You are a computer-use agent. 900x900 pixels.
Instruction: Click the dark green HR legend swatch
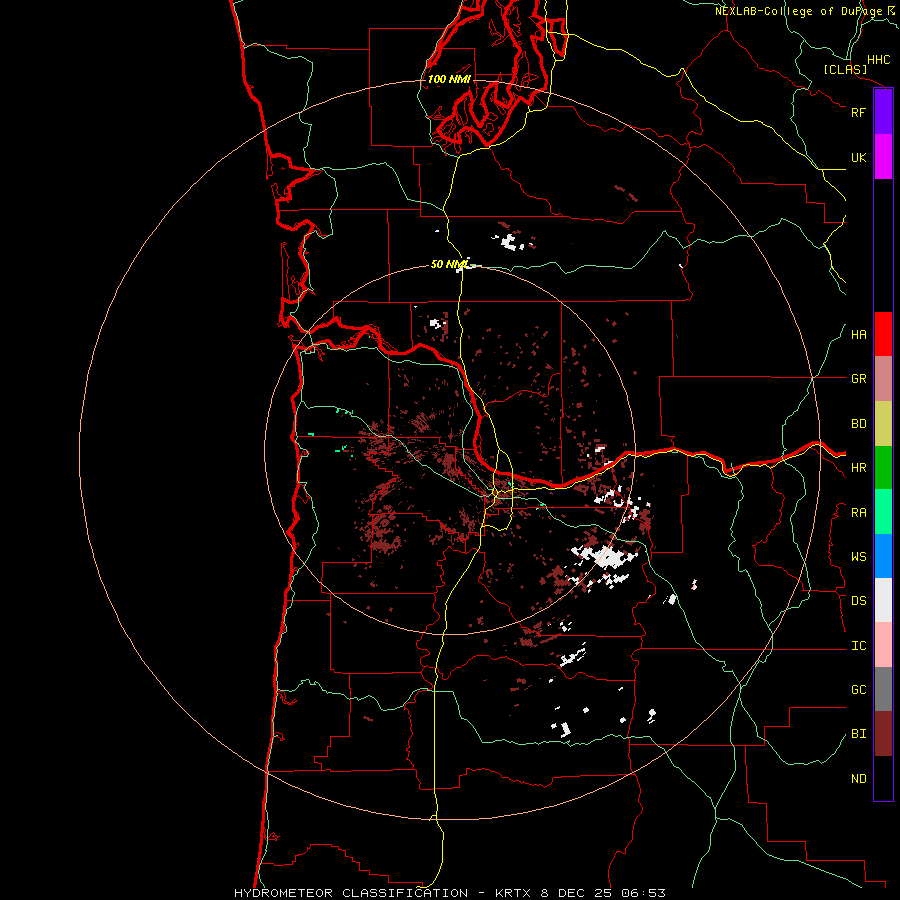click(x=883, y=468)
